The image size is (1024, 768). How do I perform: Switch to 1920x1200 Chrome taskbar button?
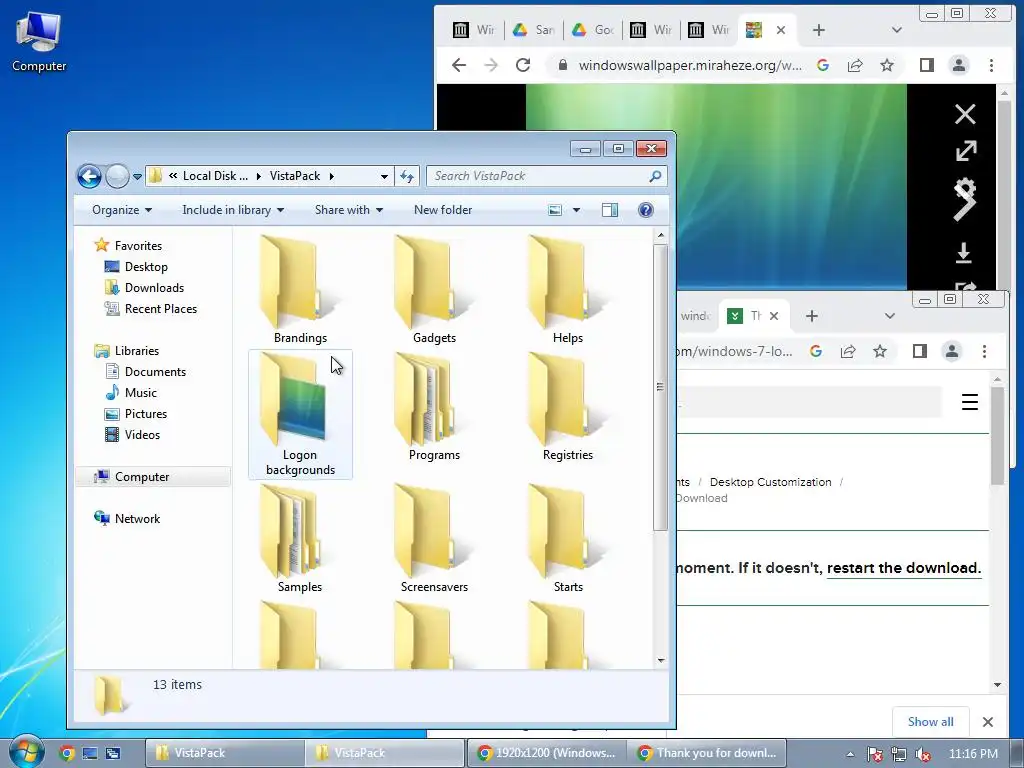click(546, 753)
